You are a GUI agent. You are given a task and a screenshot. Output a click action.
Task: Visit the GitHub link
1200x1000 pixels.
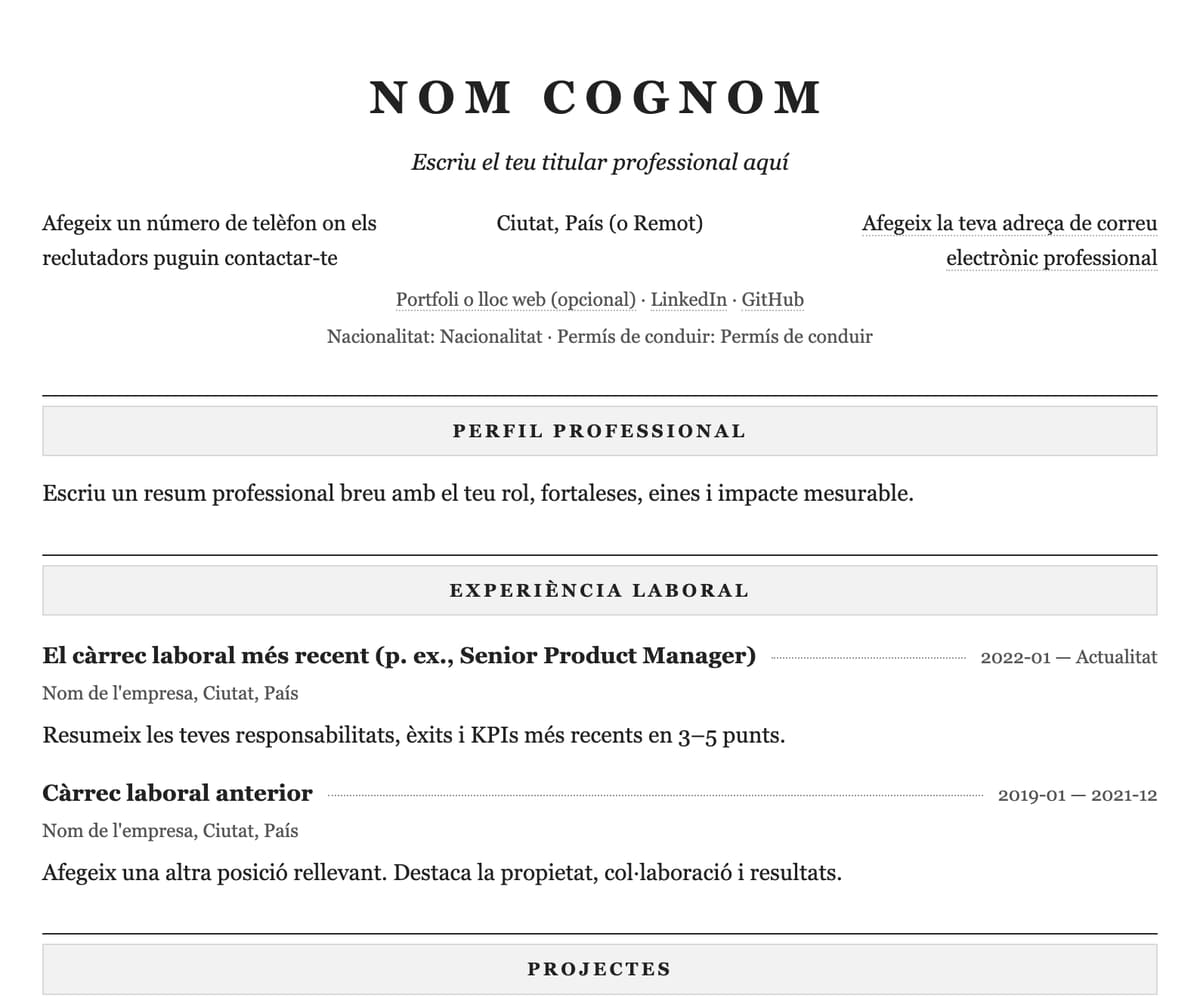click(x=772, y=300)
